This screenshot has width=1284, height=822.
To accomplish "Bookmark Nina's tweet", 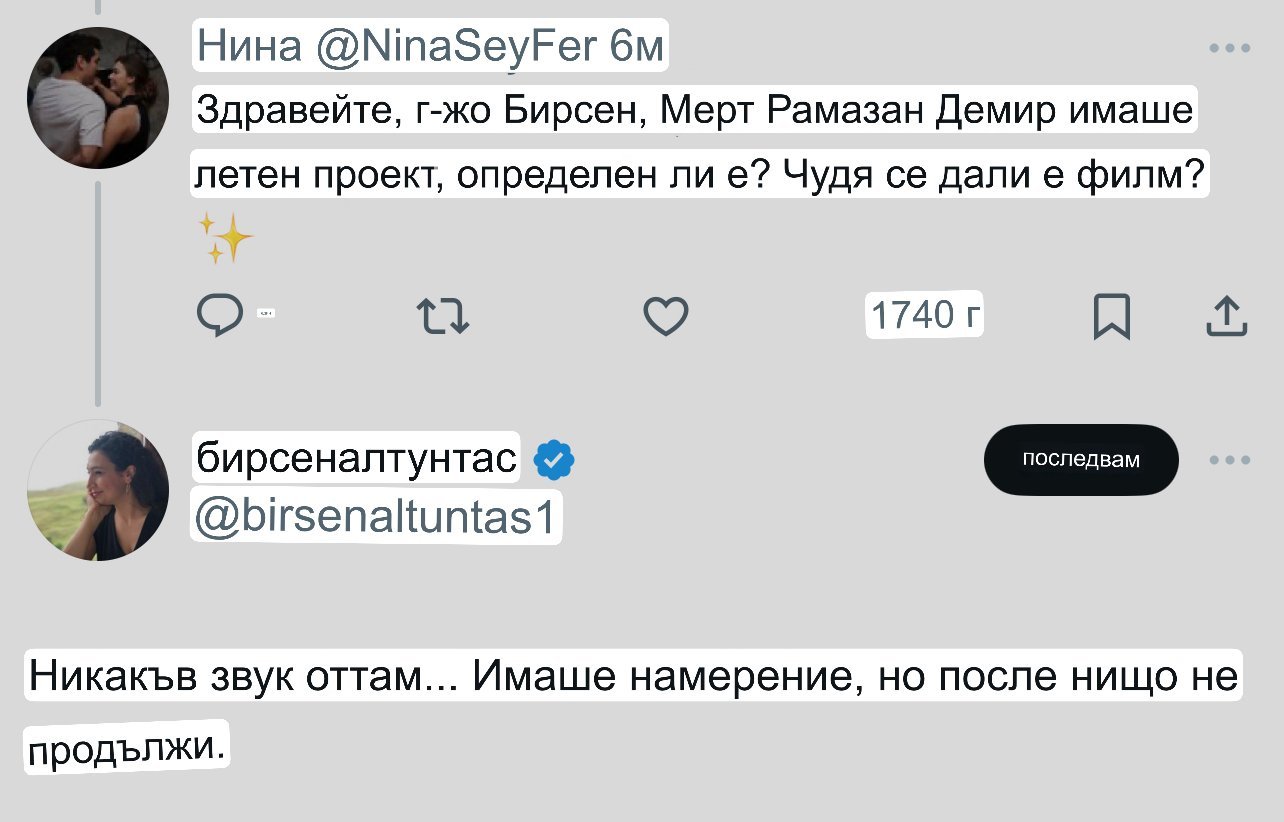I will point(1111,316).
